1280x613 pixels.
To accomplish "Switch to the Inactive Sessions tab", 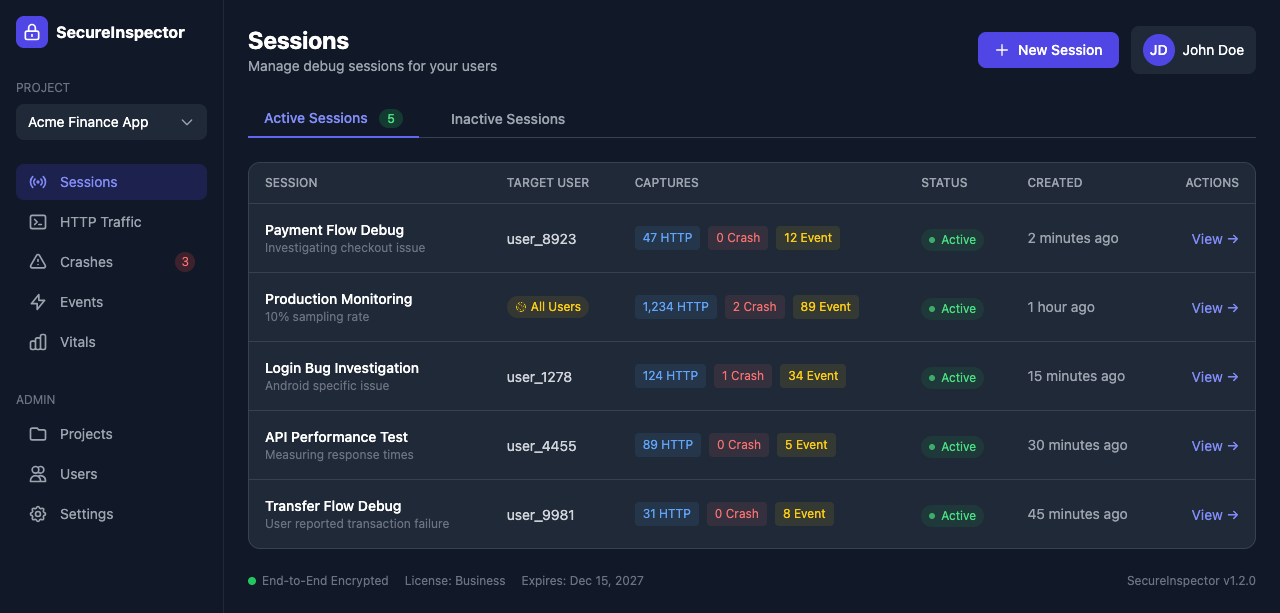I will coord(508,119).
